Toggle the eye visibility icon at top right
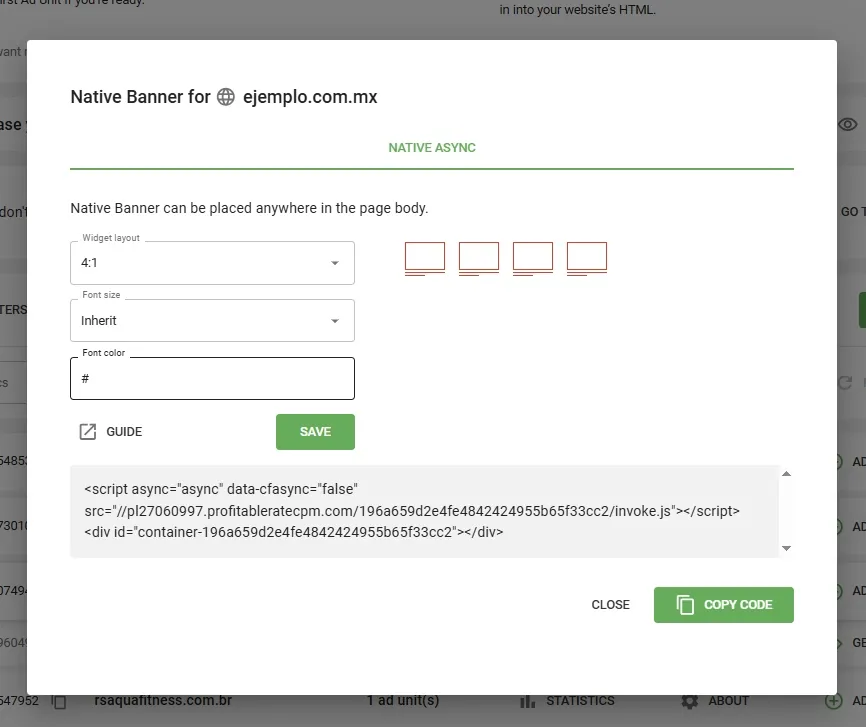The width and height of the screenshot is (866, 727). 847,124
